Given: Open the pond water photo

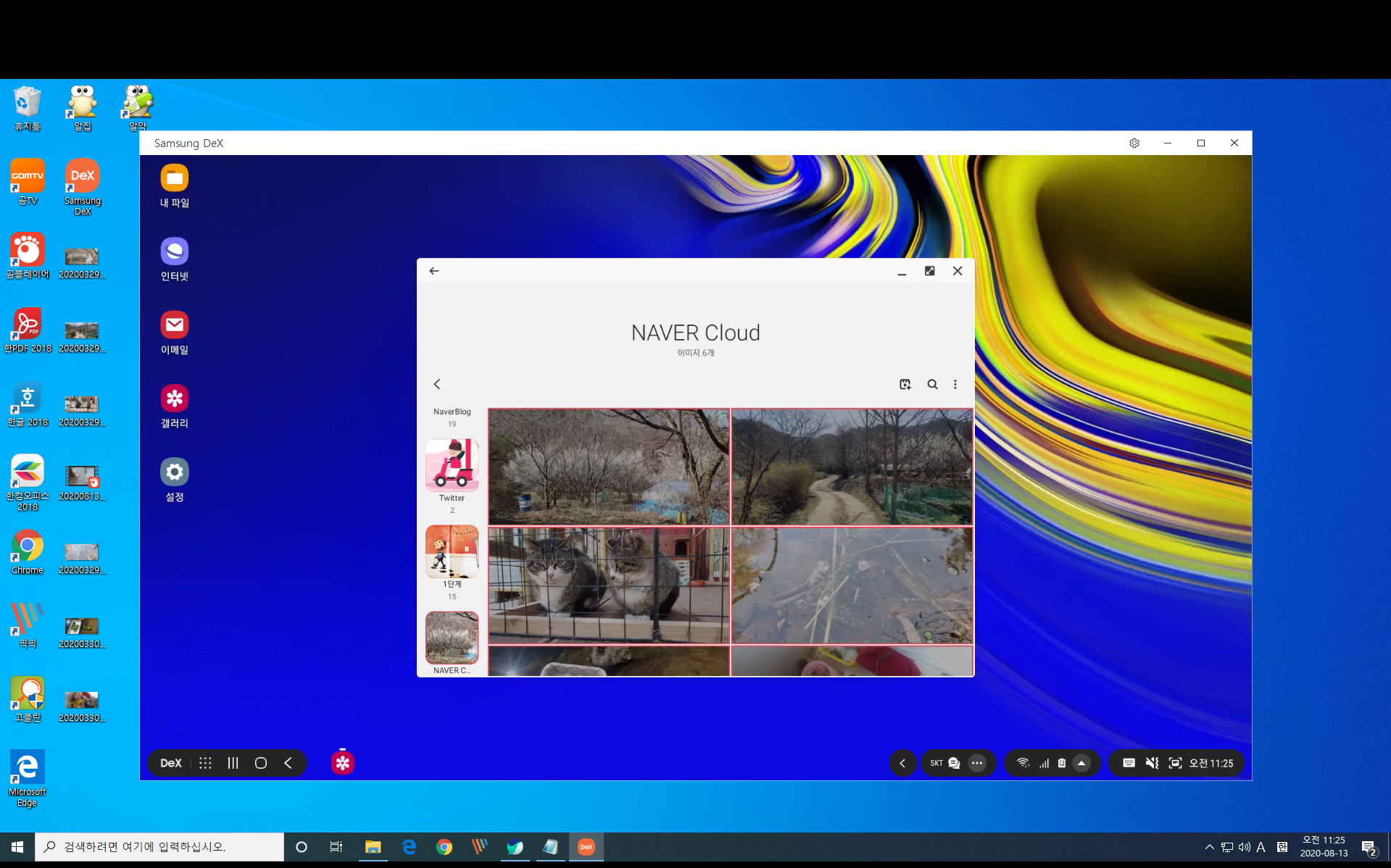Looking at the screenshot, I should click(852, 585).
